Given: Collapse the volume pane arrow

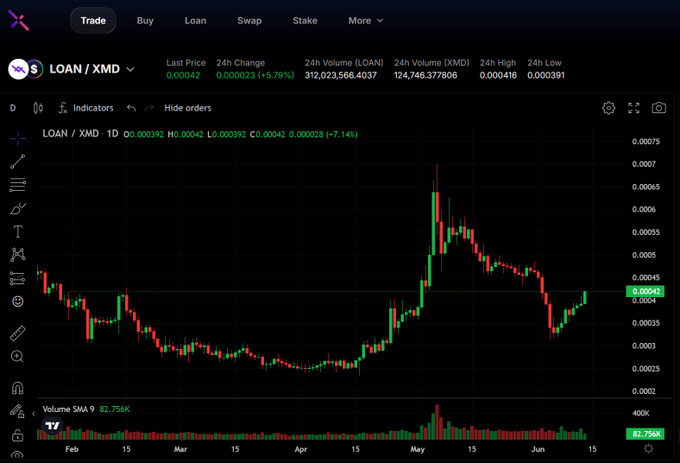Looking at the screenshot, I should (x=33, y=414).
